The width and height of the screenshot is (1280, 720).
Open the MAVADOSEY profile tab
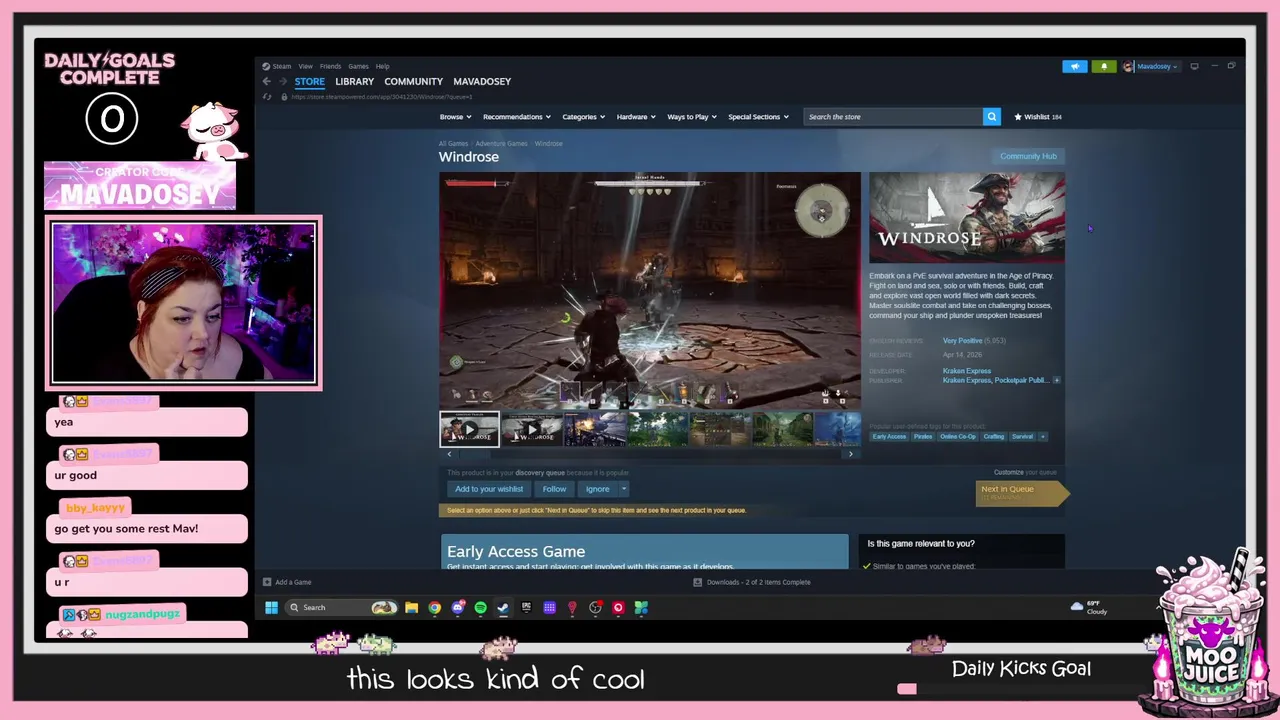[482, 81]
